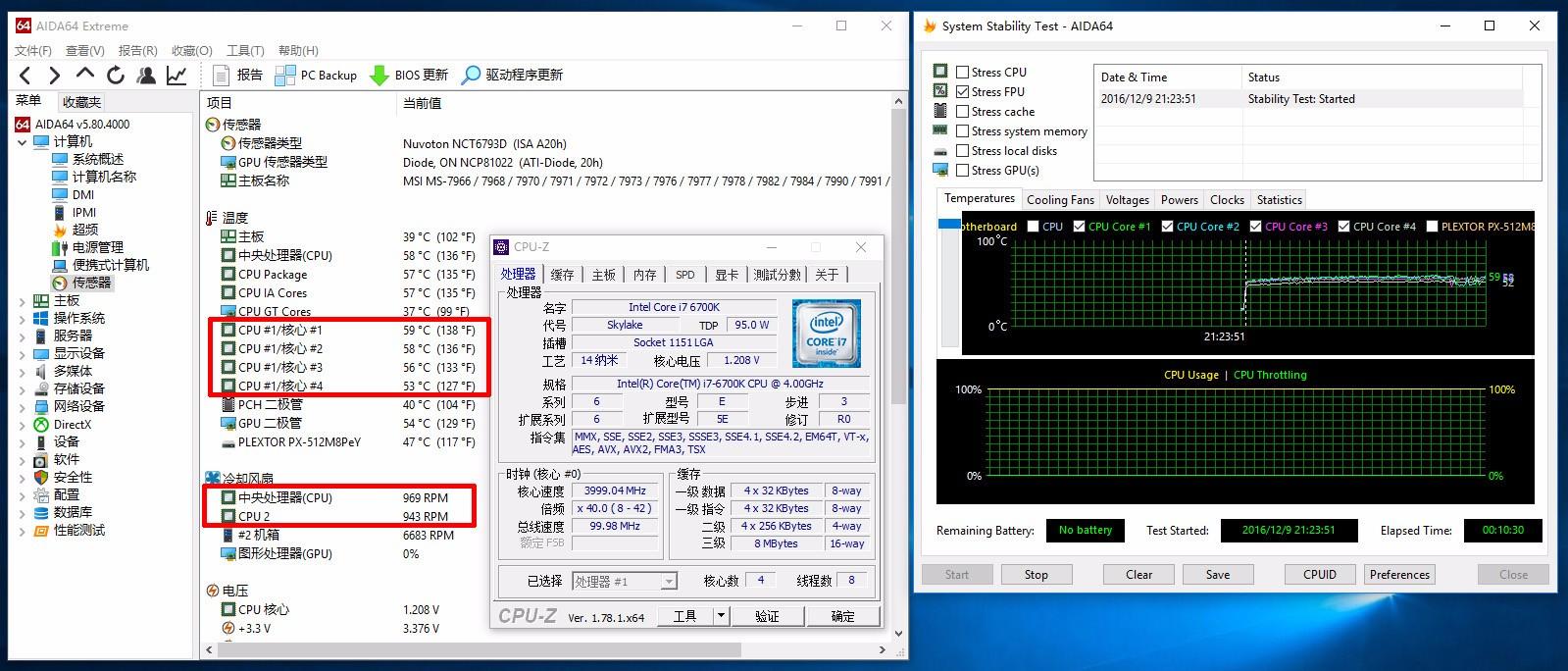Expand the 服务器 tree node

coord(23,336)
